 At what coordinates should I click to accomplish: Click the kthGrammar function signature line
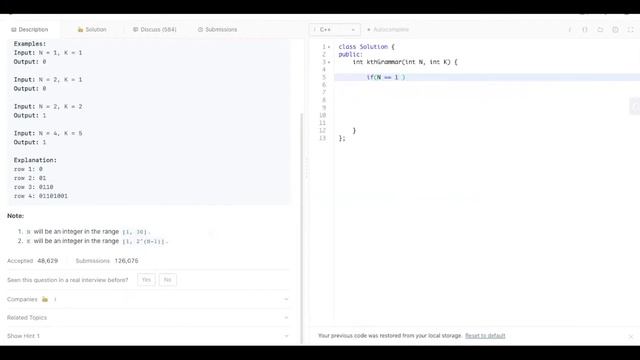coord(405,62)
